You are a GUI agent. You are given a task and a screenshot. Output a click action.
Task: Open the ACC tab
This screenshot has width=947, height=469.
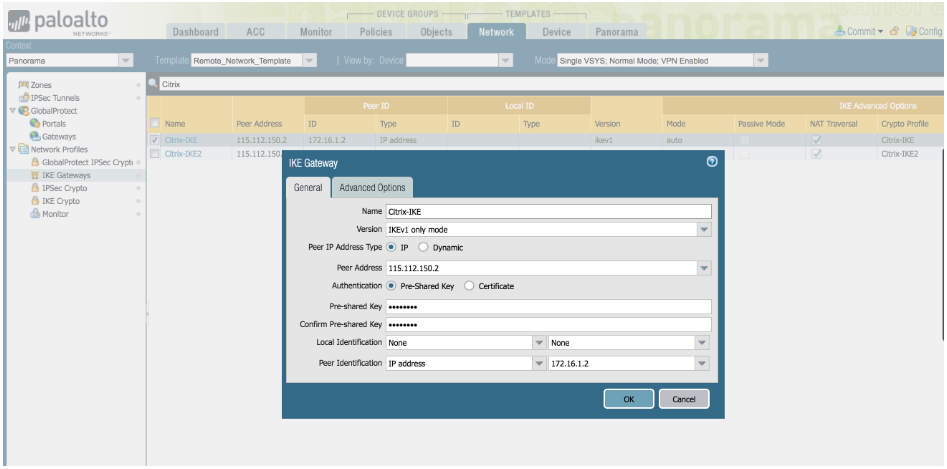point(255,32)
